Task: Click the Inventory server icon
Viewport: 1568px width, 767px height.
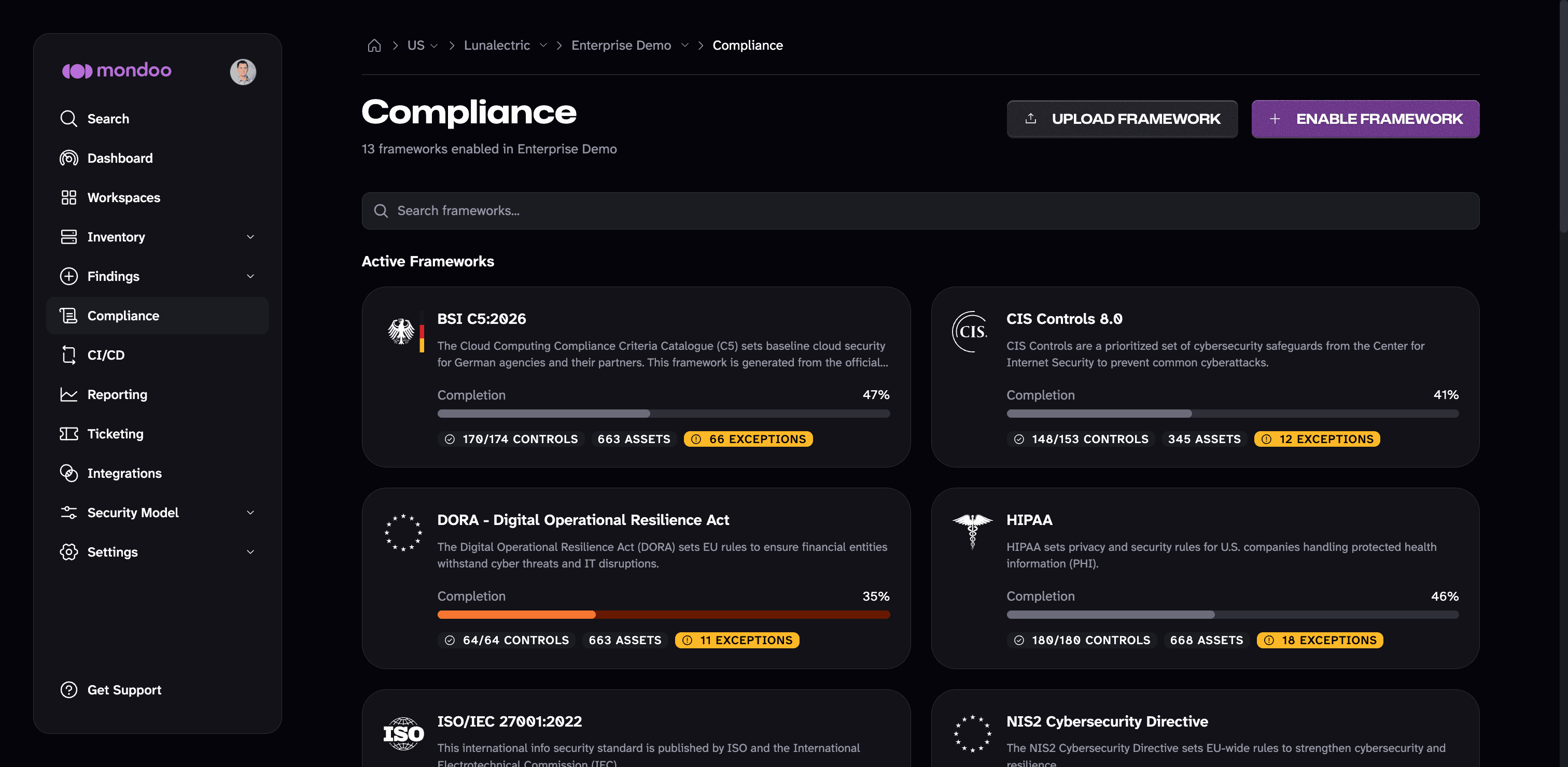Action: [69, 237]
